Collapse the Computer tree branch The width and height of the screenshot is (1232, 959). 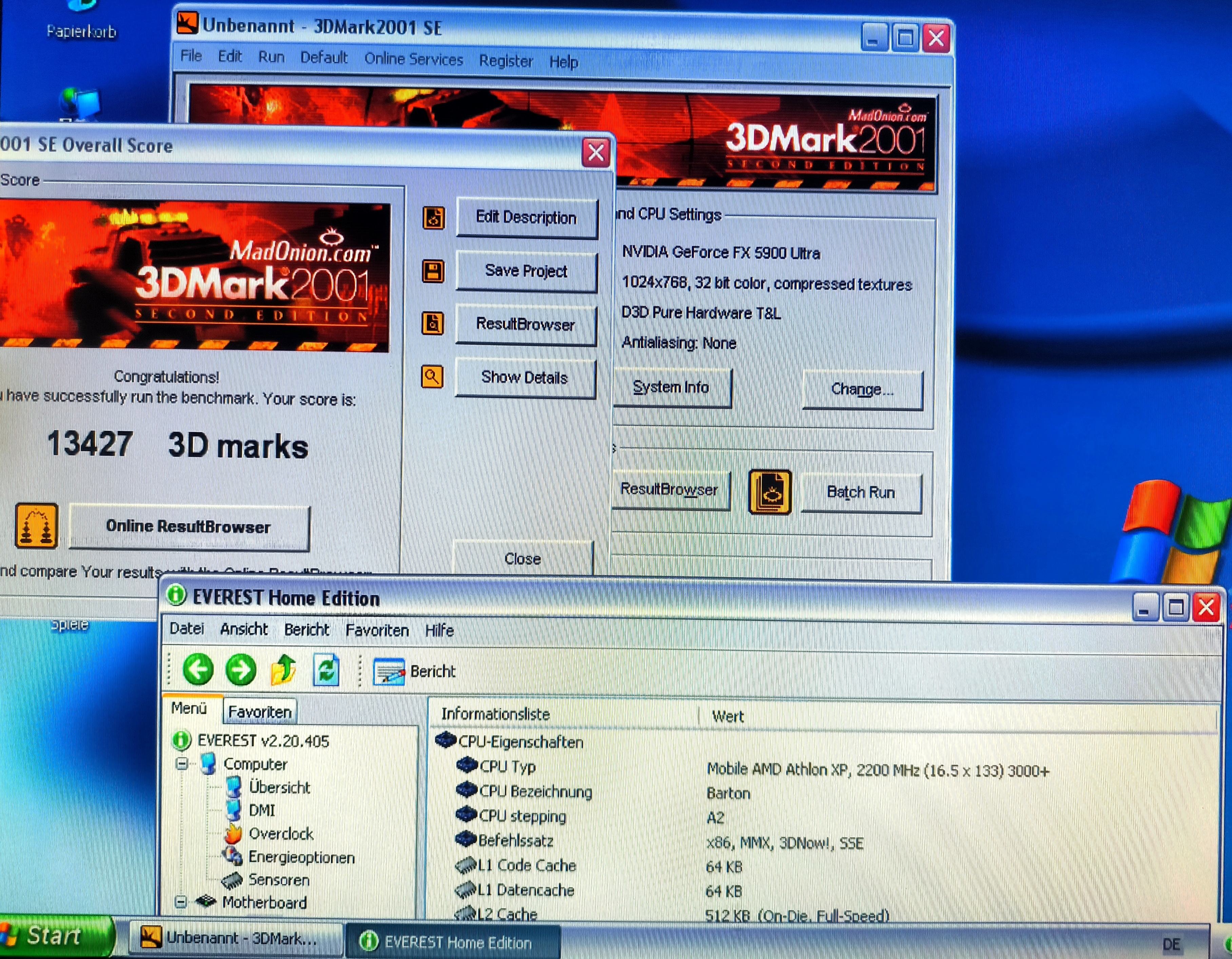(182, 764)
